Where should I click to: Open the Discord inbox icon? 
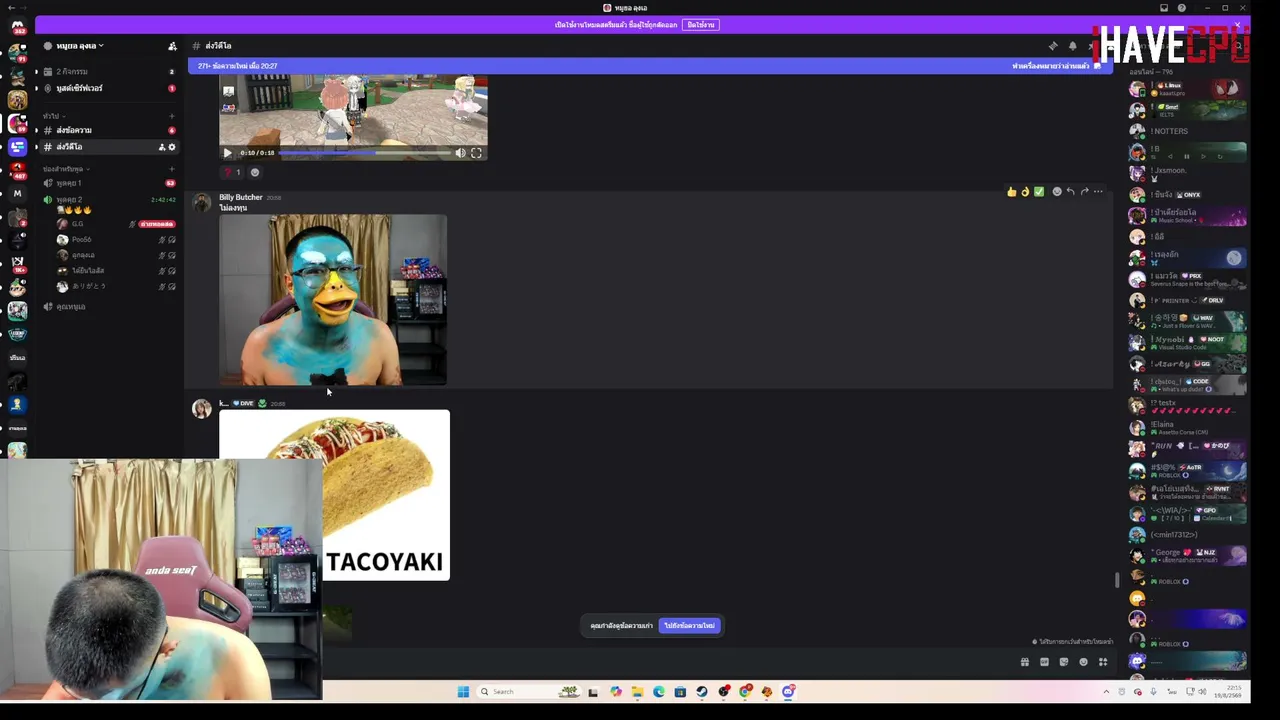coord(1164,8)
